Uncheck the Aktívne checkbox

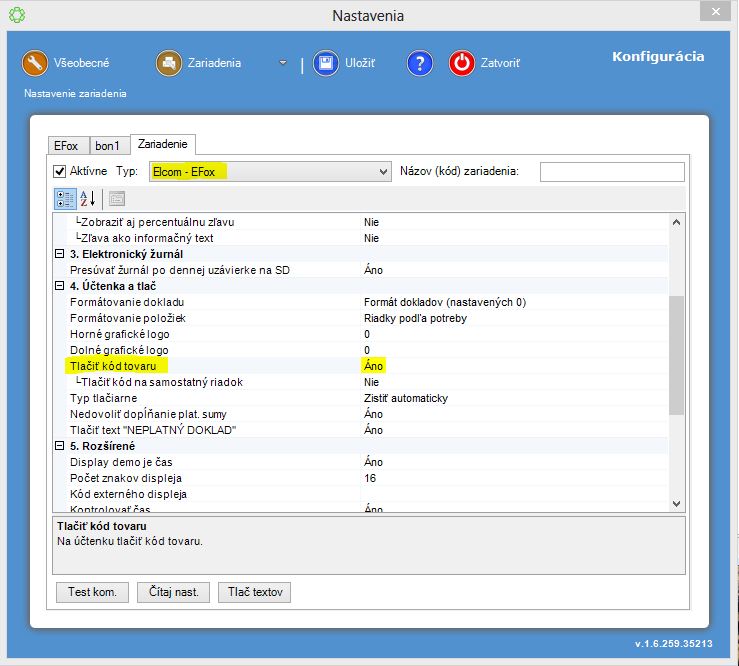pos(60,172)
